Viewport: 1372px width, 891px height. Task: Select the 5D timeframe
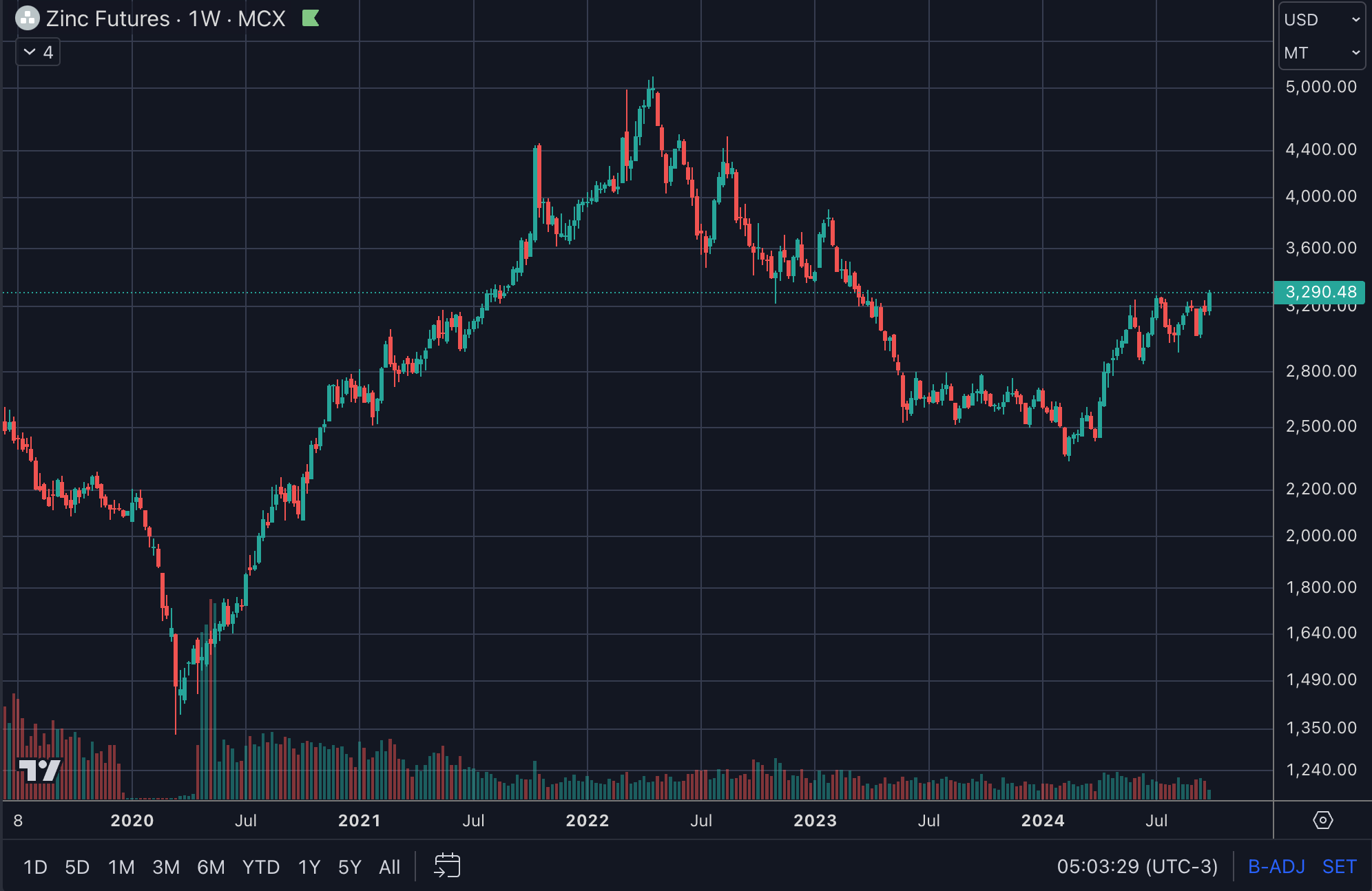coord(76,867)
